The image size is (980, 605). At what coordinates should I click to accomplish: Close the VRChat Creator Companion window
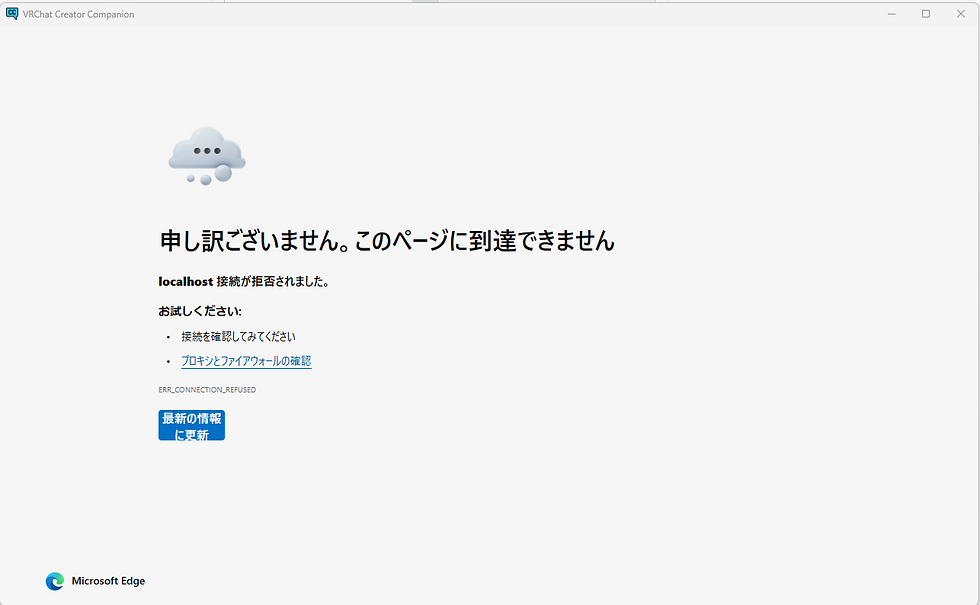click(x=960, y=13)
